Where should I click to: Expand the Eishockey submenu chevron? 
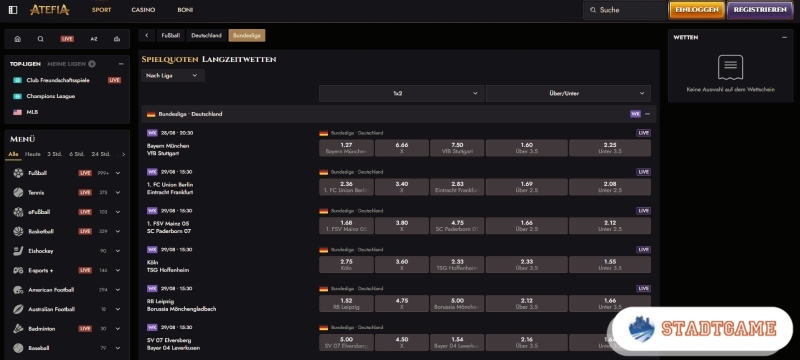pyautogui.click(x=118, y=251)
